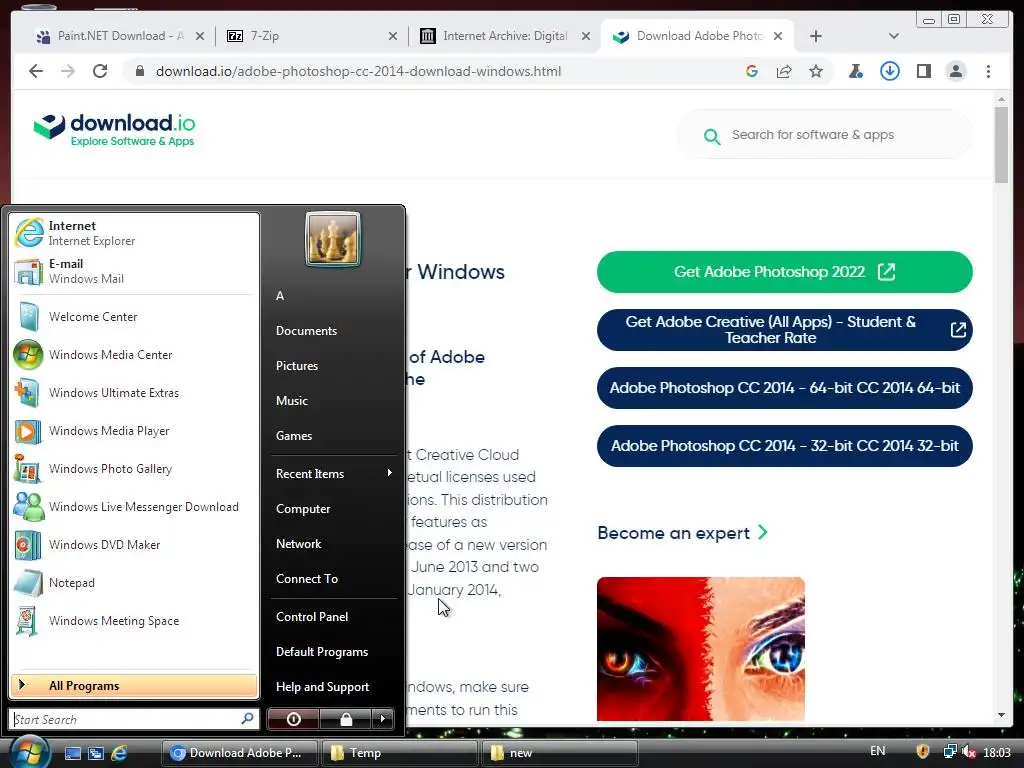Open Control Panel
This screenshot has width=1024, height=768.
pyautogui.click(x=312, y=616)
